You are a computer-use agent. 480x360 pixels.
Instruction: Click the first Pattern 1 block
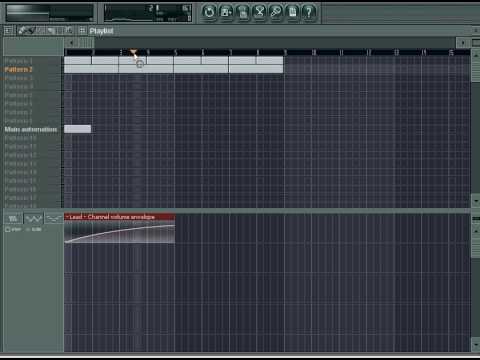pos(78,60)
